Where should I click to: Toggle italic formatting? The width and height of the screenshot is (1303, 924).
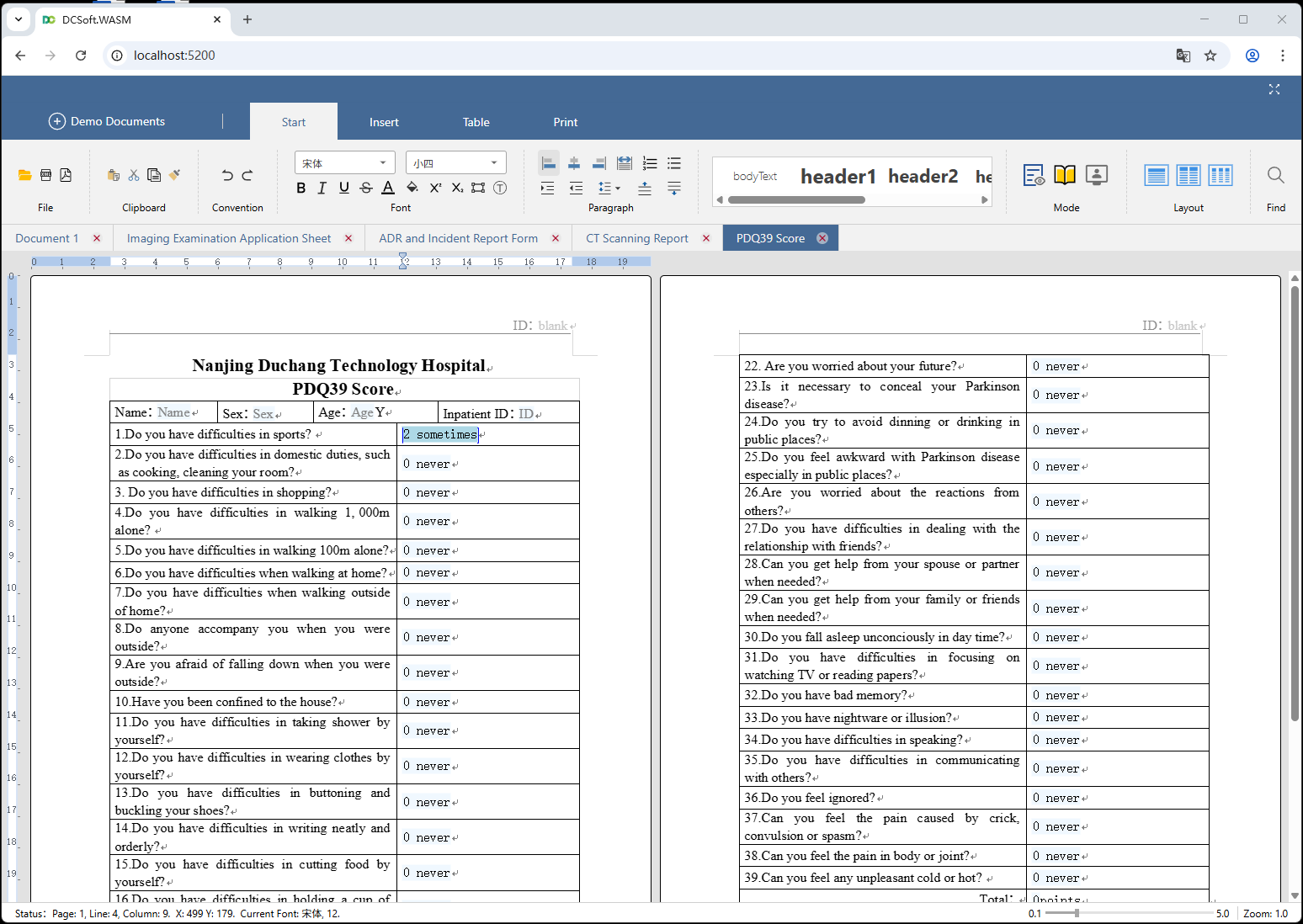click(322, 188)
